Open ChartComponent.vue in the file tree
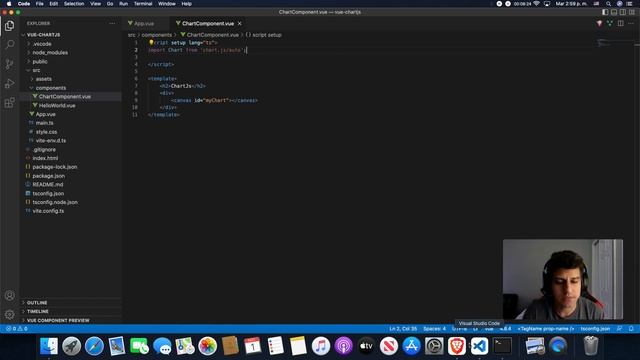The height and width of the screenshot is (360, 640). pyautogui.click(x=64, y=97)
